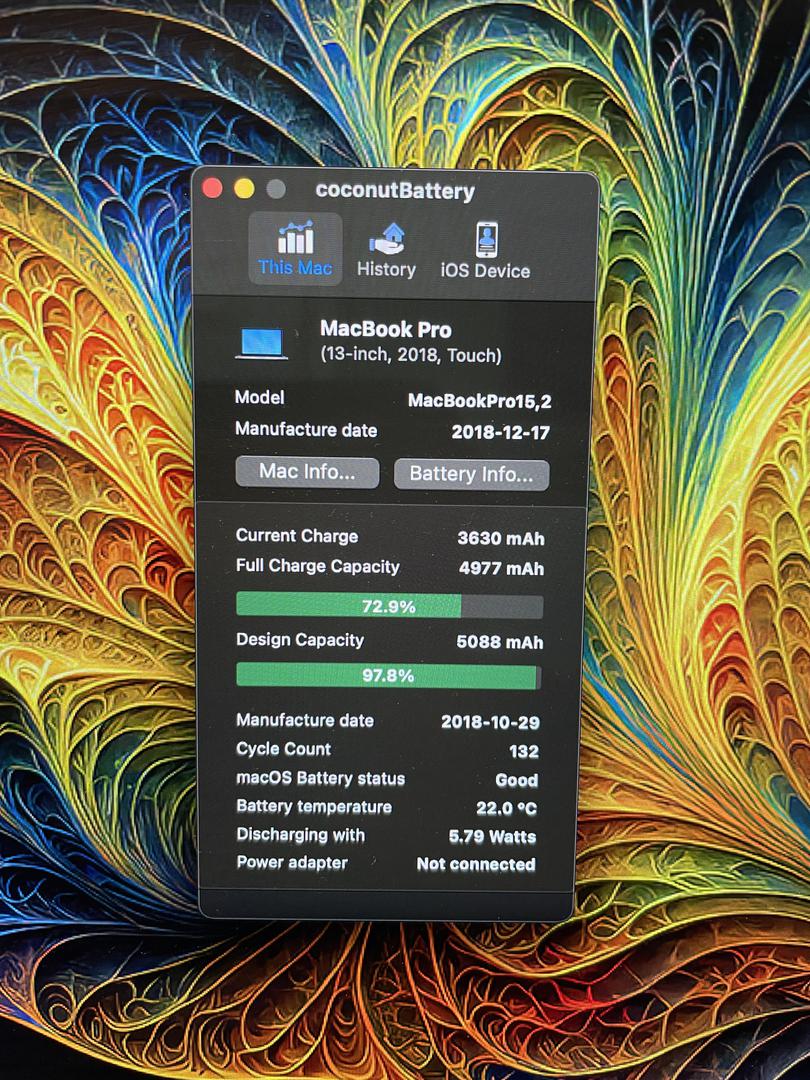810x1080 pixels.
Task: Select the MacBookPro15,2 model value
Action: point(479,401)
